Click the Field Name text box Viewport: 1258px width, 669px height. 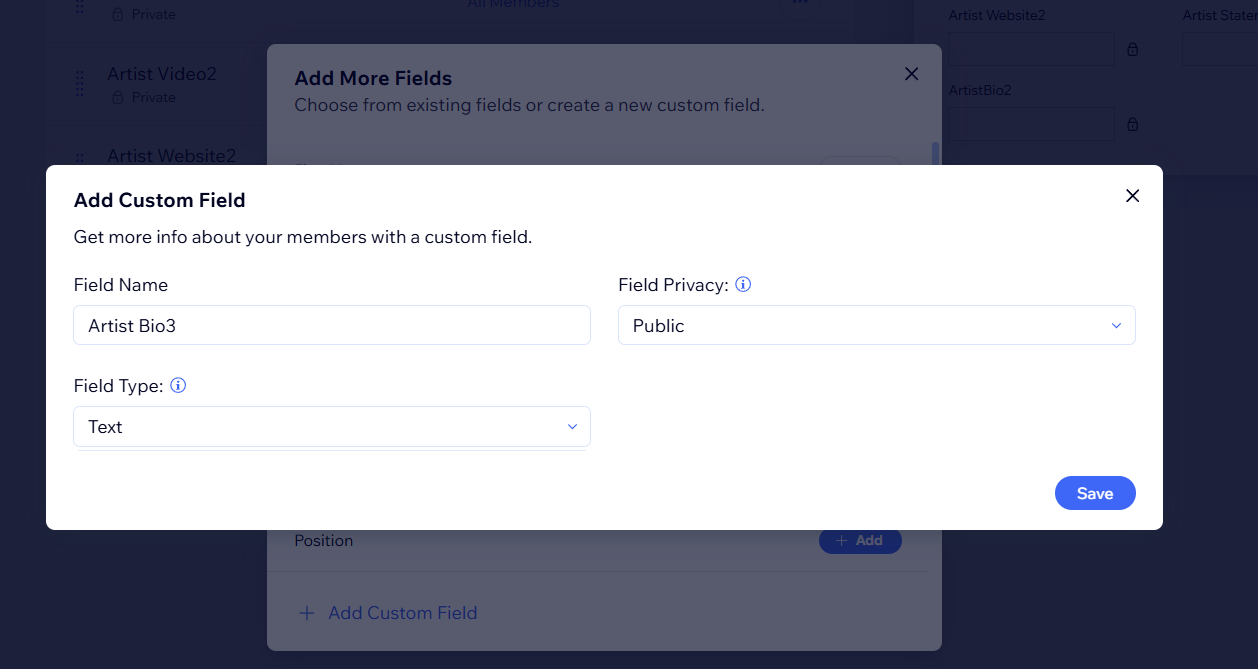332,326
